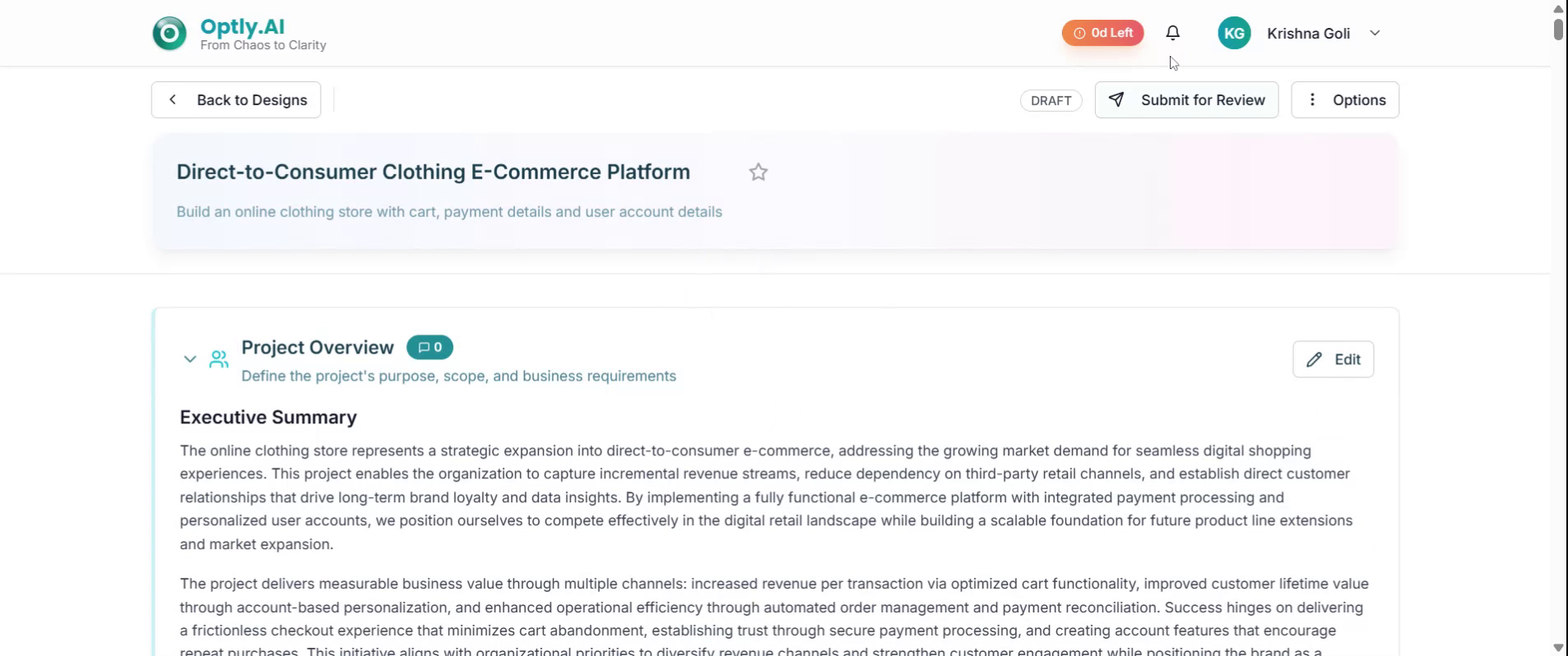The image size is (1568, 656).
Task: Go back to Designs
Action: click(x=236, y=100)
